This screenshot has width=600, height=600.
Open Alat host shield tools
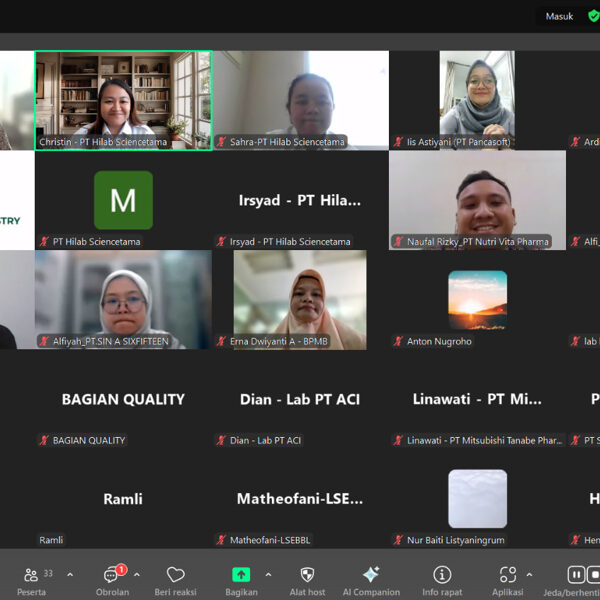tap(307, 575)
